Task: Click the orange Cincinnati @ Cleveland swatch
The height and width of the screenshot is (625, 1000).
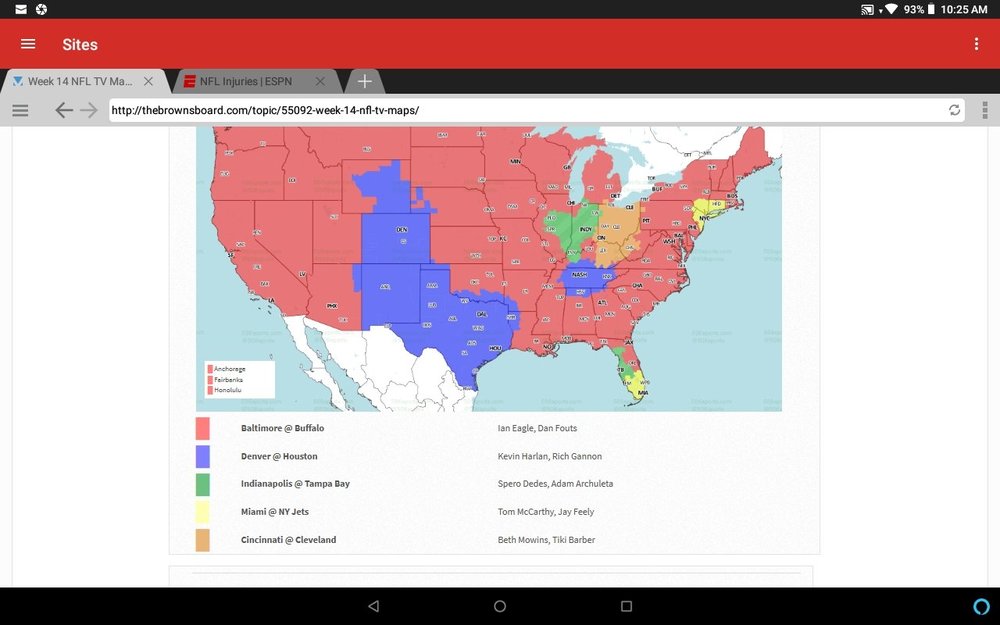Action: (x=203, y=540)
